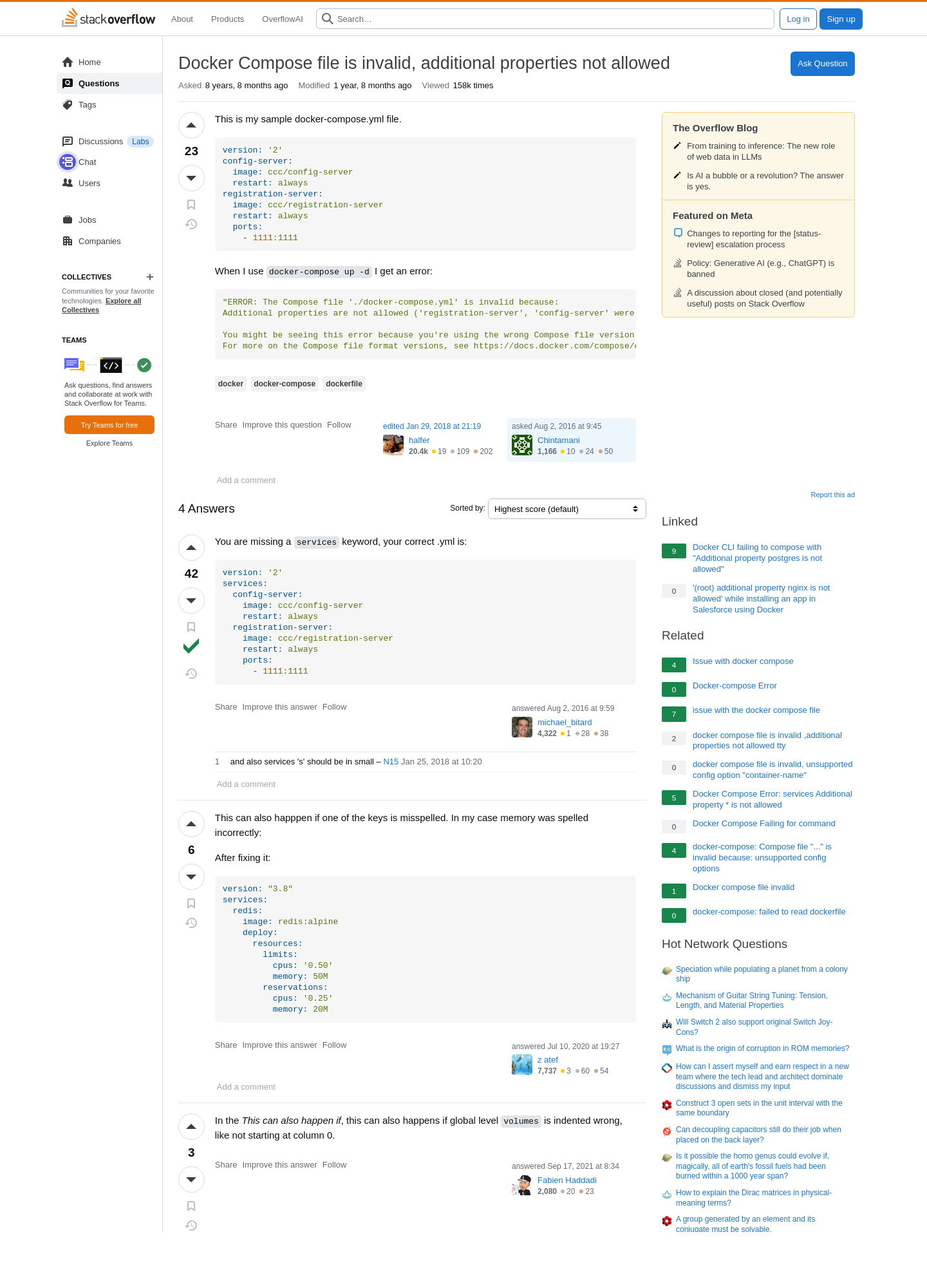The height and width of the screenshot is (1288, 927).
Task: Open the Products menu in header
Action: (227, 19)
